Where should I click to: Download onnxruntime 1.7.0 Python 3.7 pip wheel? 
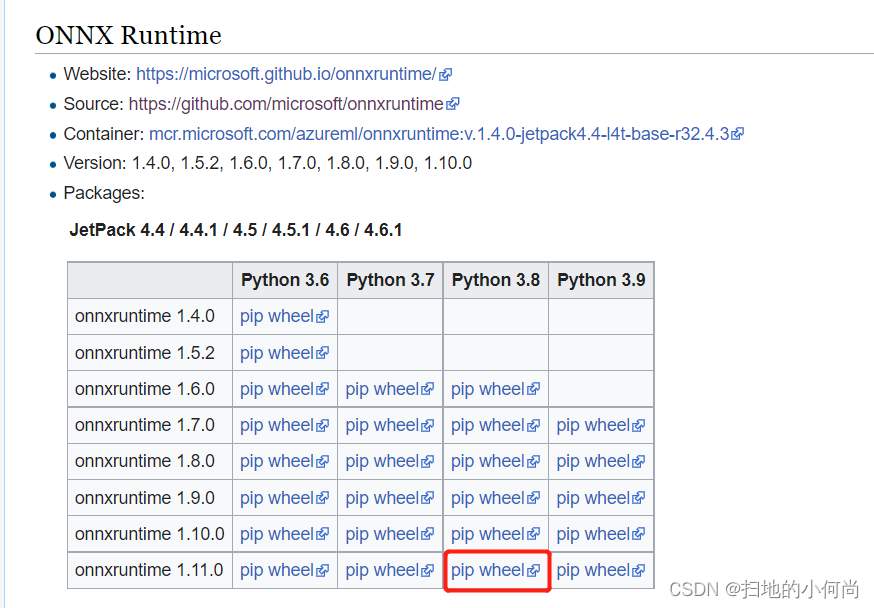click(x=390, y=425)
